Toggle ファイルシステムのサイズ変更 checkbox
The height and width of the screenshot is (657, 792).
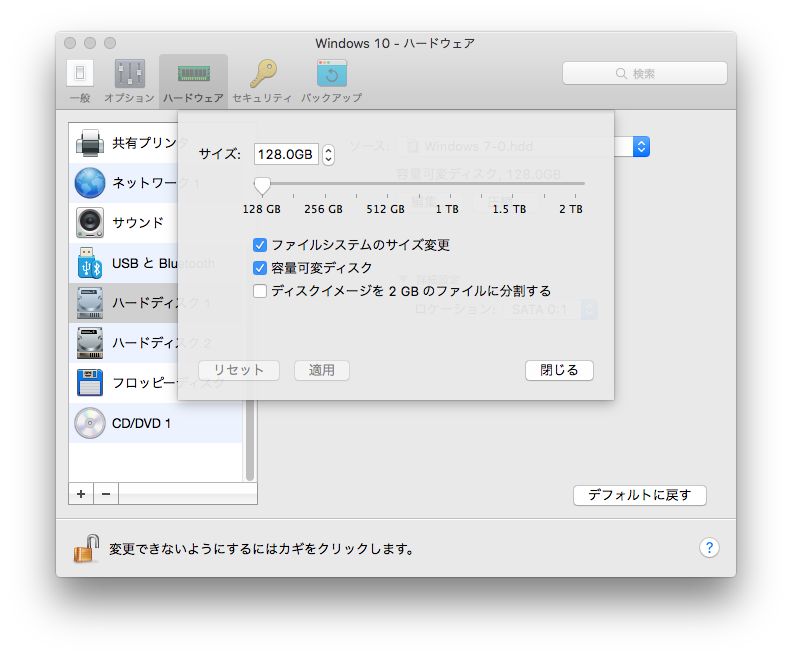pyautogui.click(x=260, y=245)
